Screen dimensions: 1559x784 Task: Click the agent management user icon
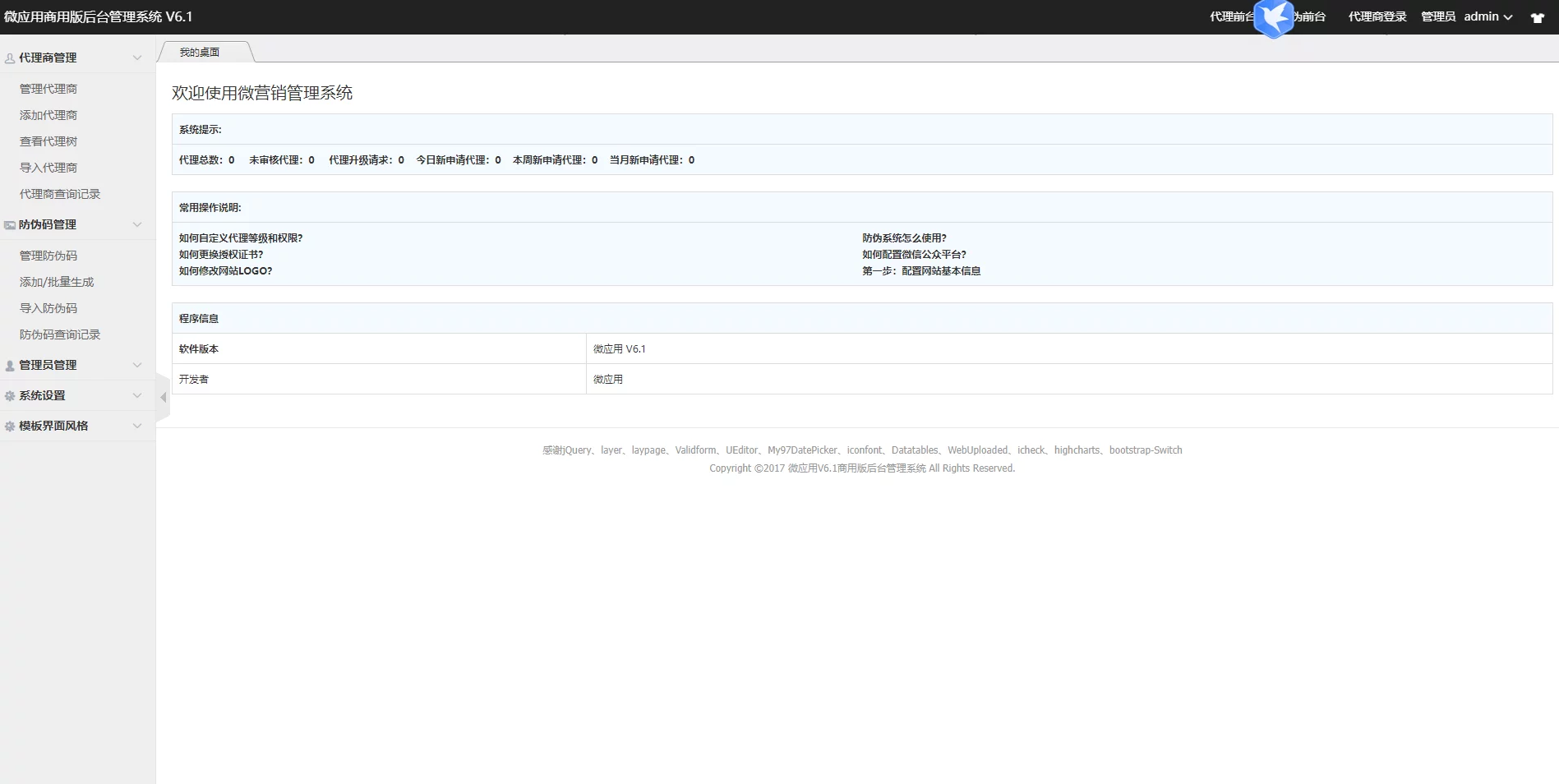coord(10,58)
